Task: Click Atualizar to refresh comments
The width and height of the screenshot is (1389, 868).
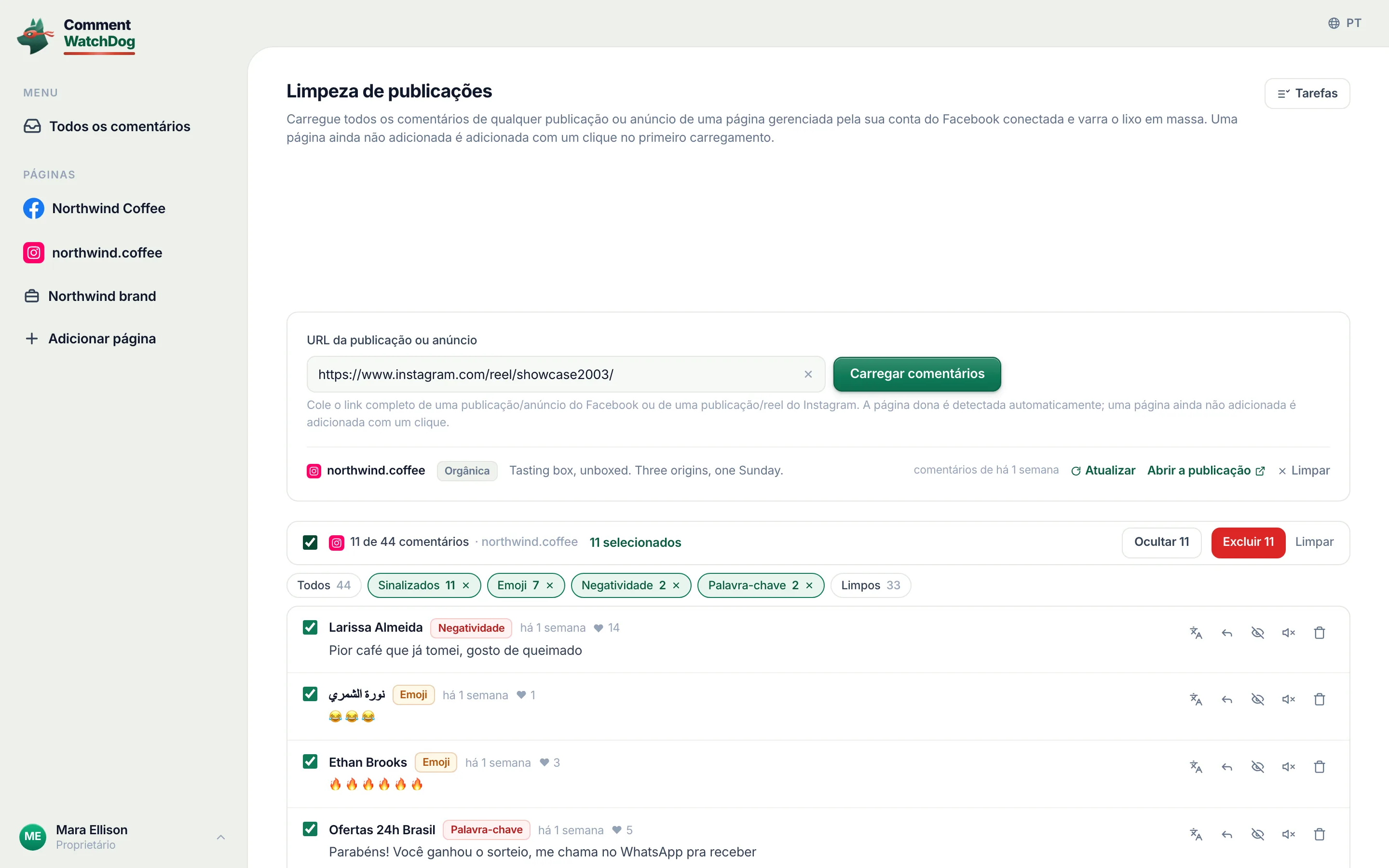Action: pos(1103,471)
